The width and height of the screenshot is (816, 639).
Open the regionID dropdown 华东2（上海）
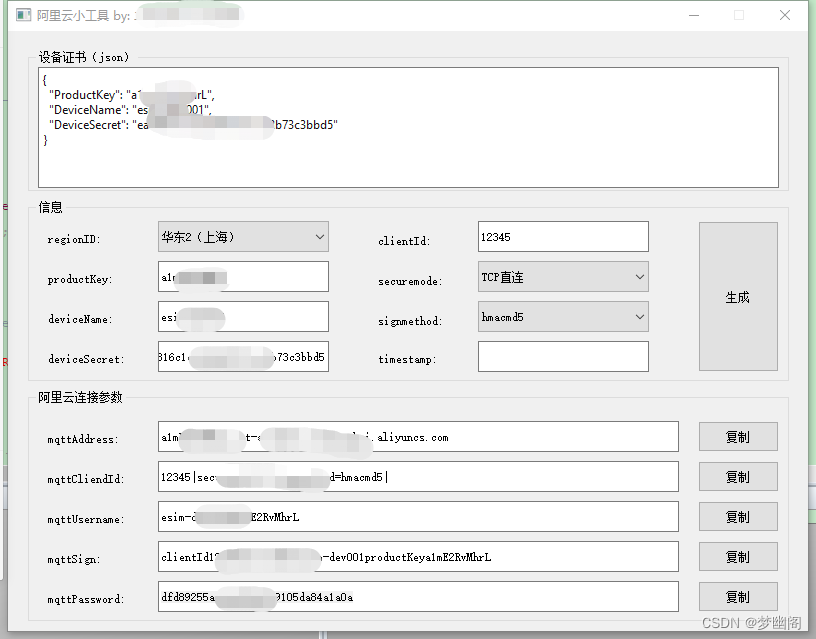pos(243,237)
